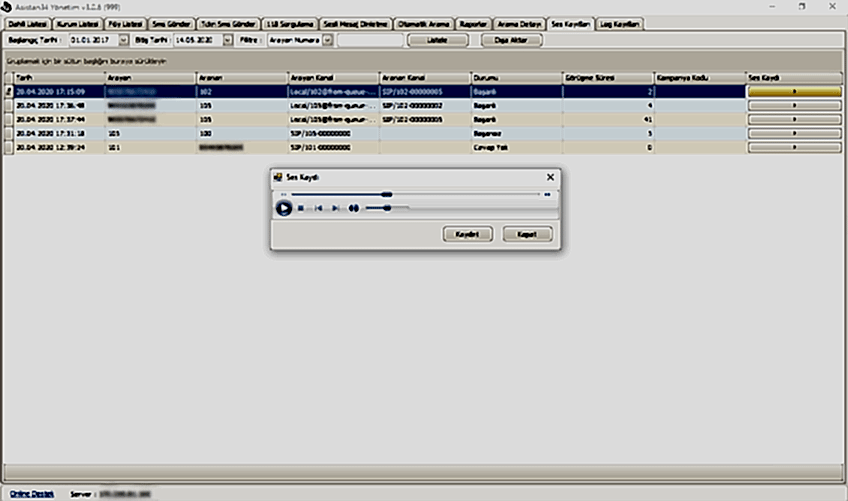
Task: Click the rewind icon on seek bar
Action: click(x=283, y=194)
